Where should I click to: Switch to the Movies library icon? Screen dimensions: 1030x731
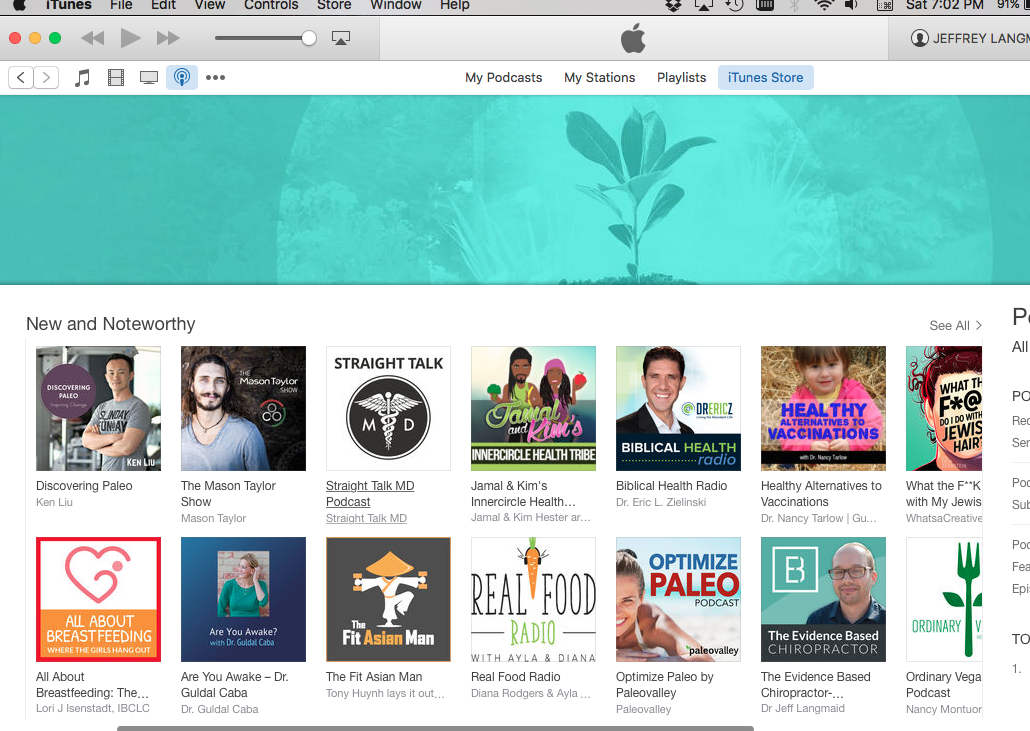(x=116, y=78)
